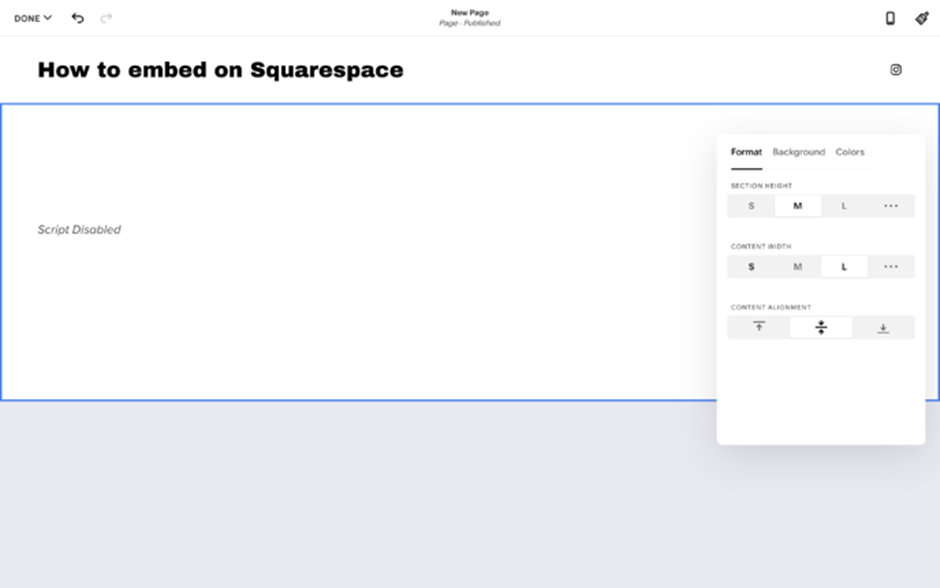This screenshot has width=940, height=588.
Task: Open the site styles paintbrush
Action: coord(922,19)
